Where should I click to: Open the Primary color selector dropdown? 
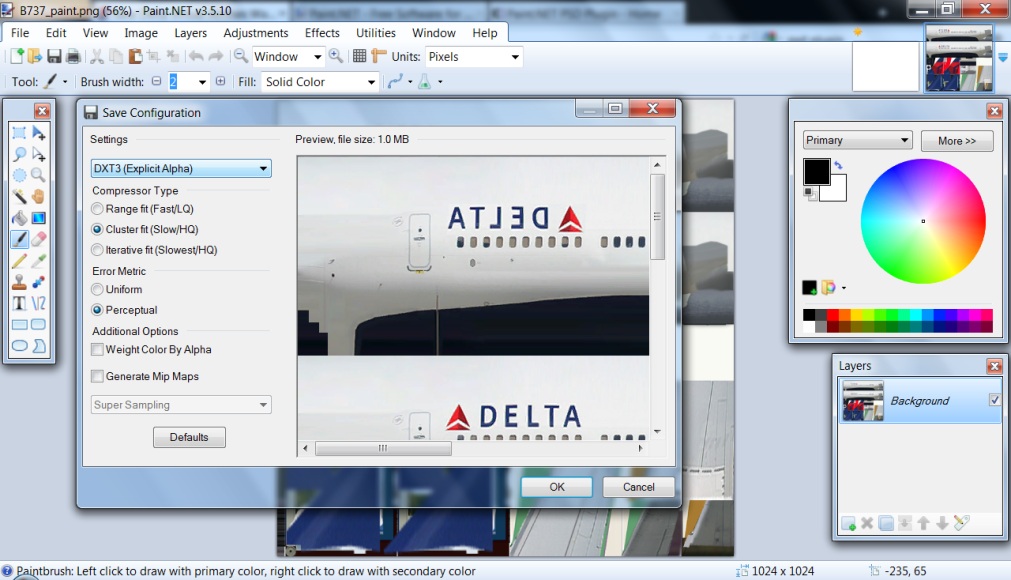[x=858, y=140]
